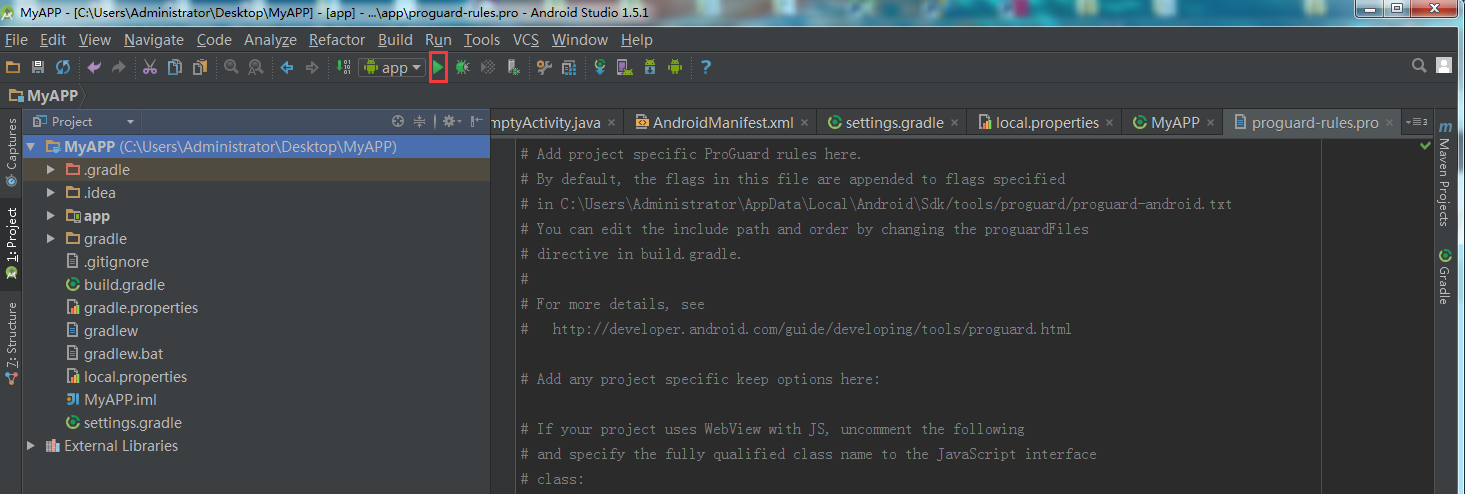Close the settings.gradle tab
1465x494 pixels.
click(955, 123)
